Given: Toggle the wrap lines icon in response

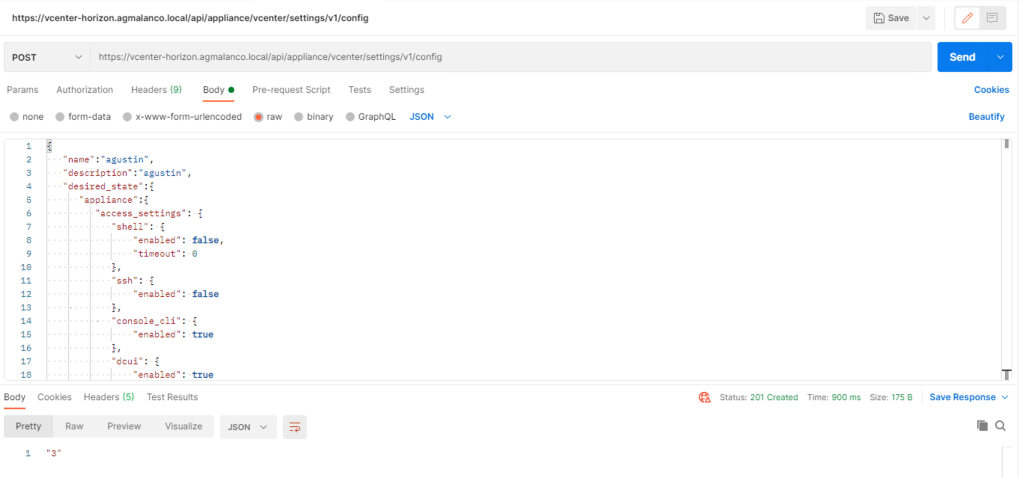Looking at the screenshot, I should click(295, 426).
